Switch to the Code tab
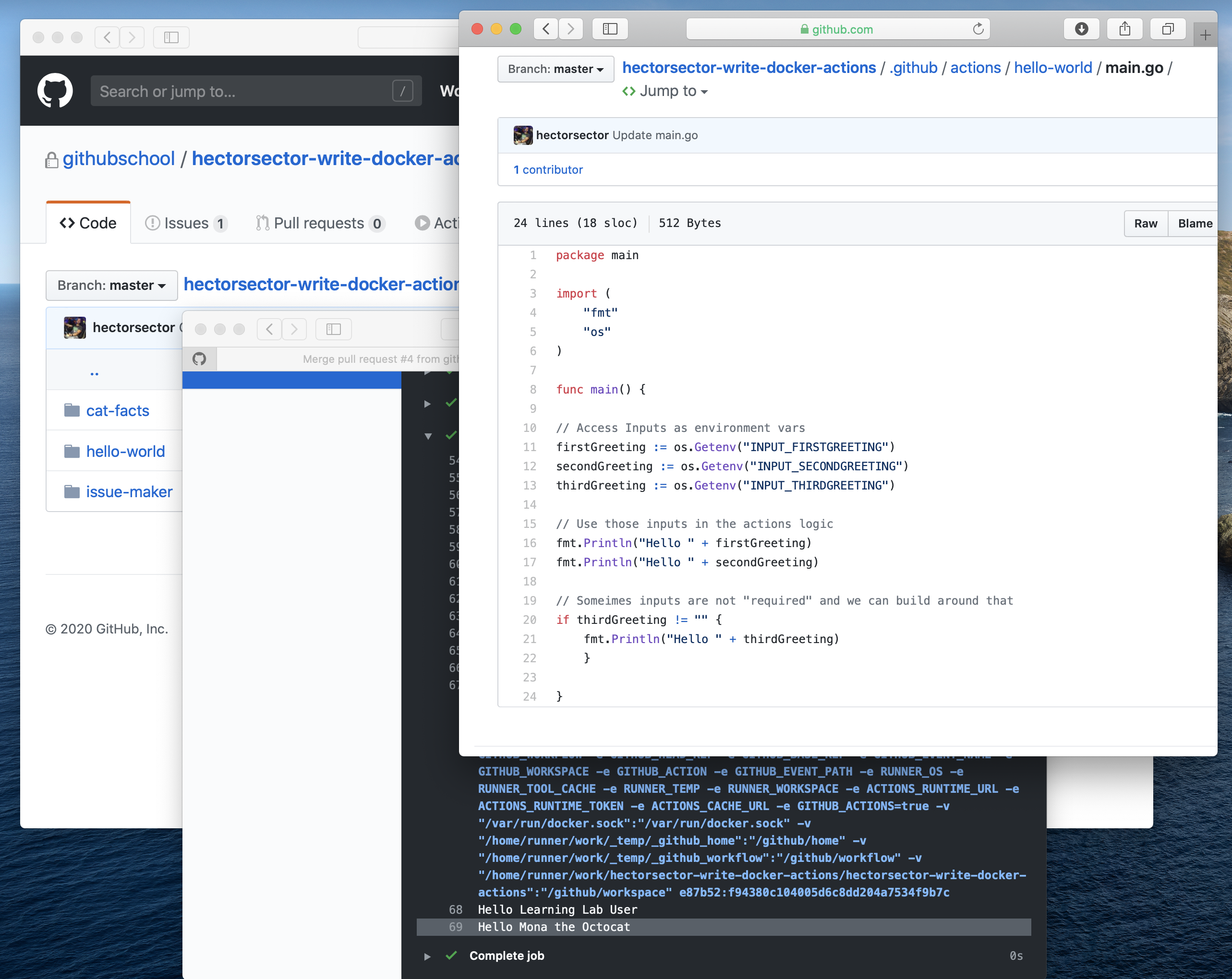Image resolution: width=1232 pixels, height=979 pixels. [88, 223]
